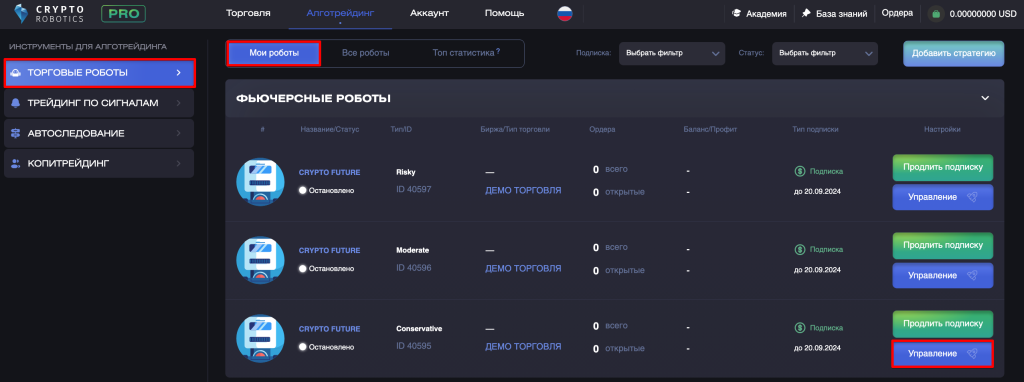Click the PRO badge icon
Viewport: 1024px width, 382px height.
click(x=123, y=13)
